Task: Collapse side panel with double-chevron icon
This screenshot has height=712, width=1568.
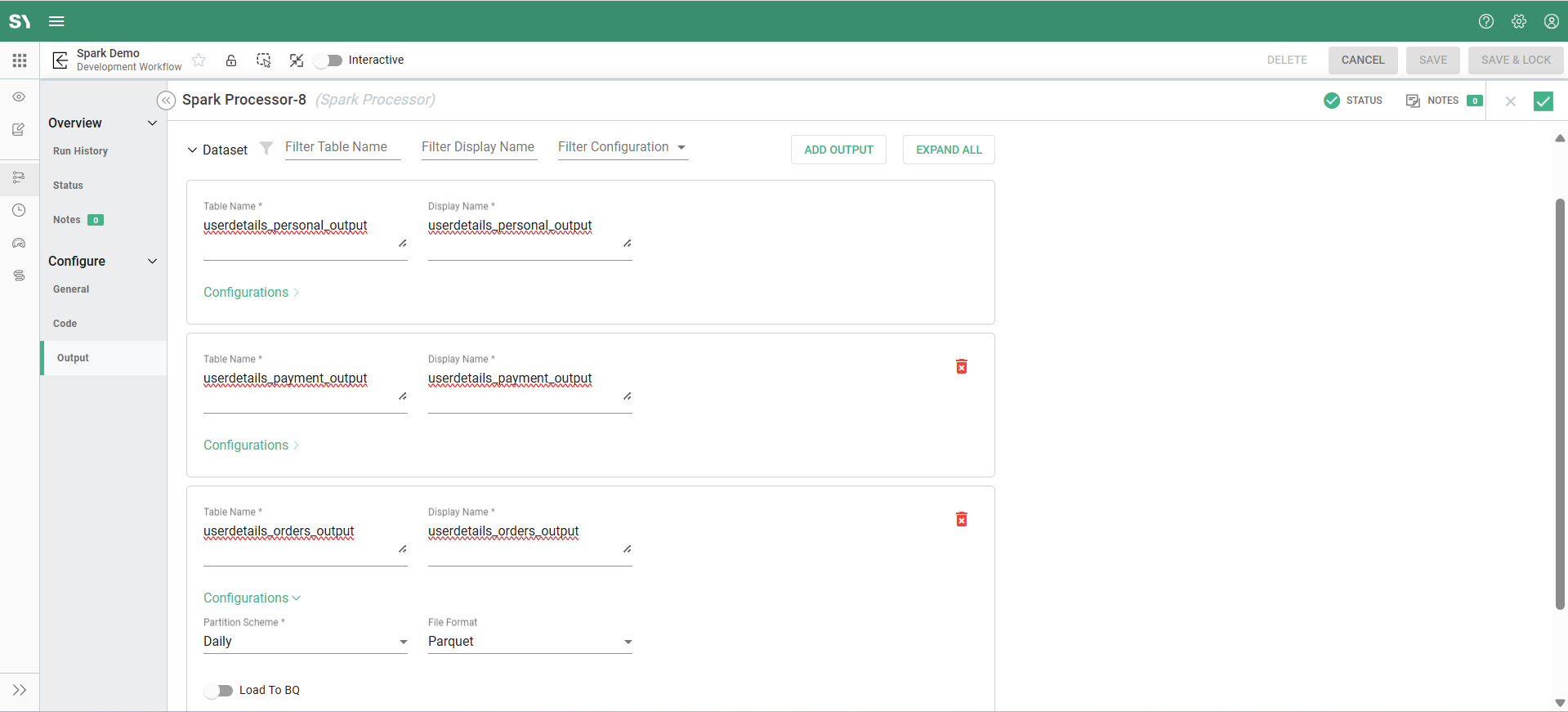Action: tap(166, 101)
